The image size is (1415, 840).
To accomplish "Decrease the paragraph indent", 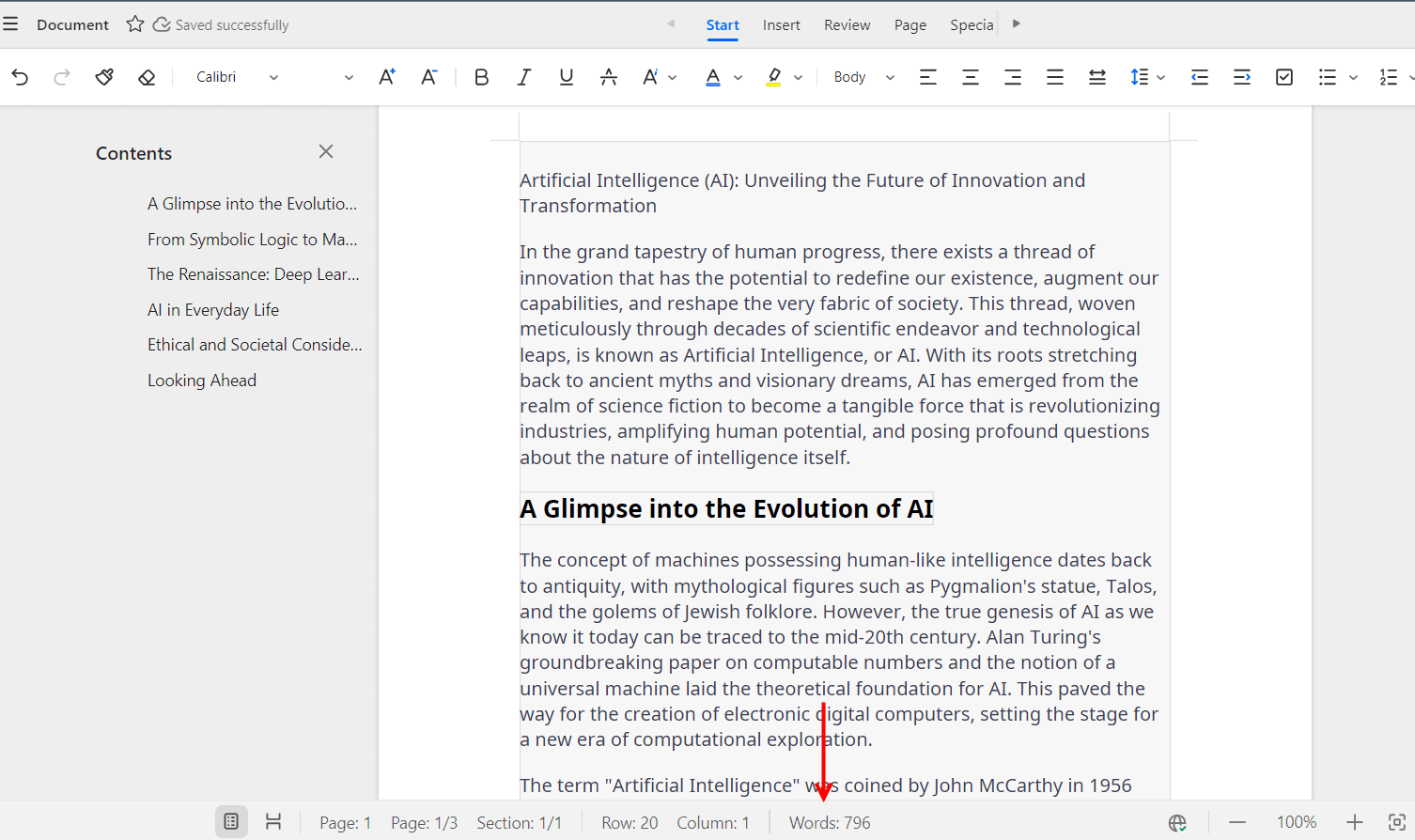I will 1199,77.
